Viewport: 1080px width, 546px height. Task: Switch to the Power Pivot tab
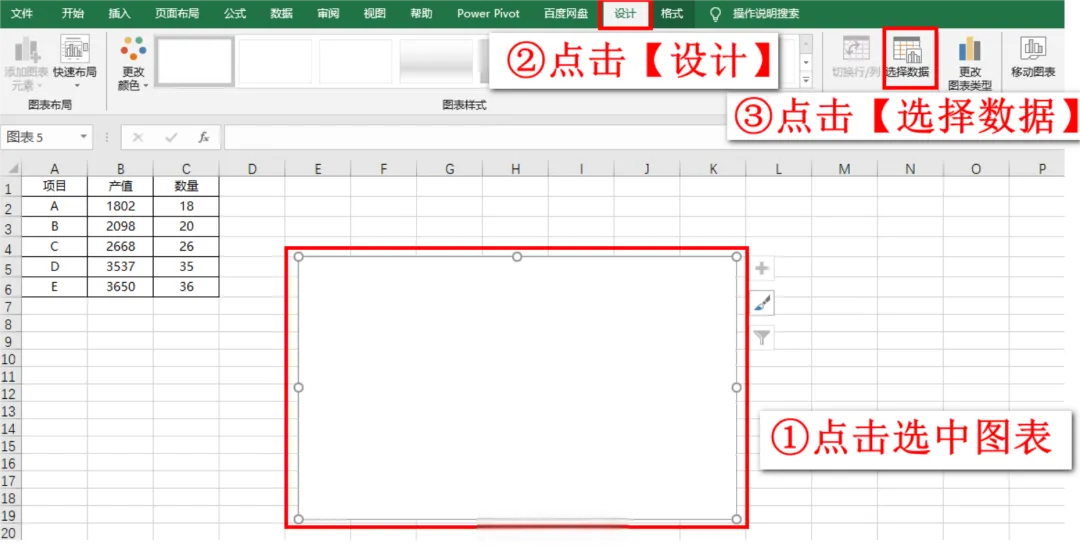(x=488, y=14)
